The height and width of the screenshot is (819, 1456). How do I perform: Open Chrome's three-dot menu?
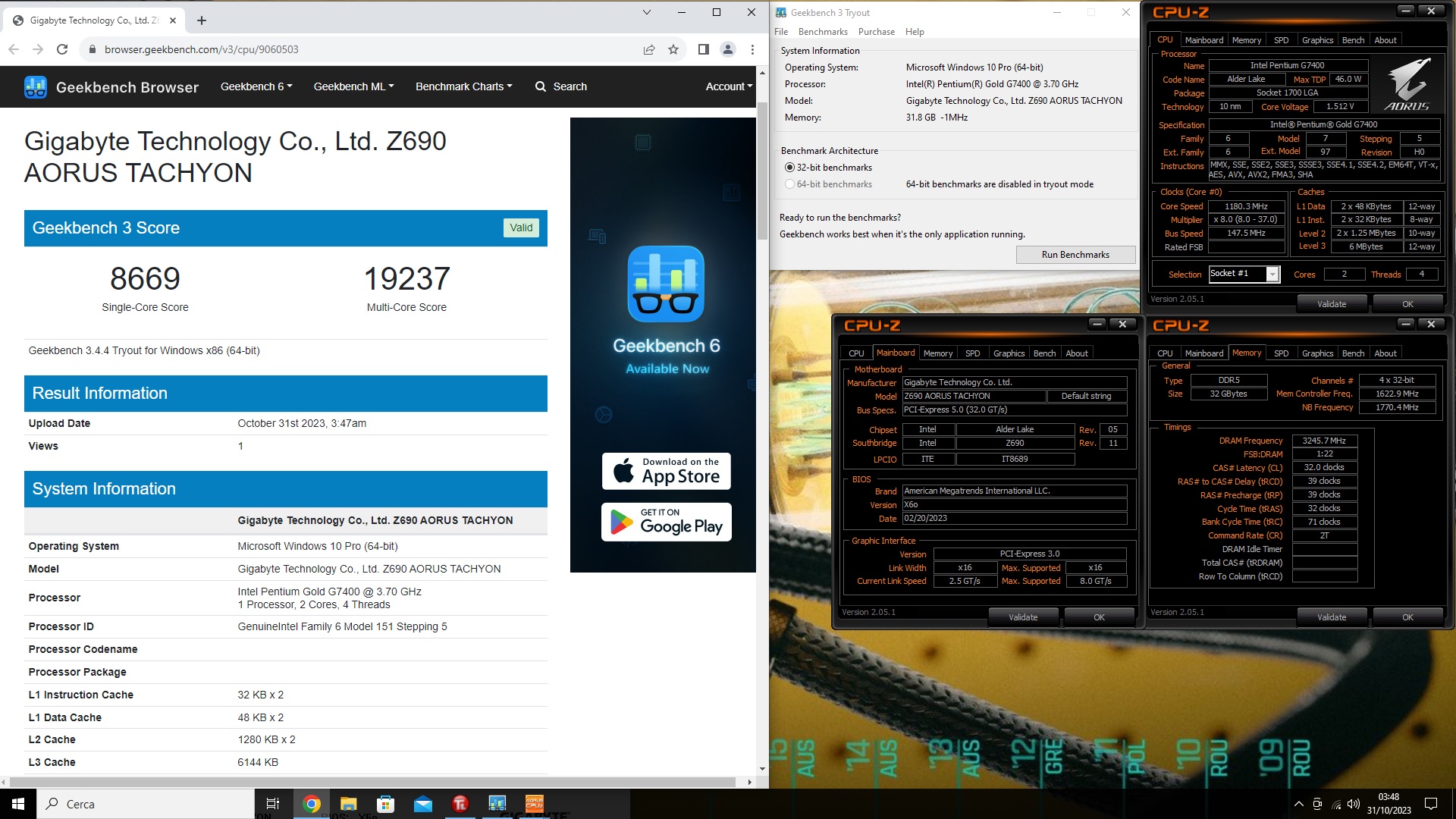click(752, 49)
